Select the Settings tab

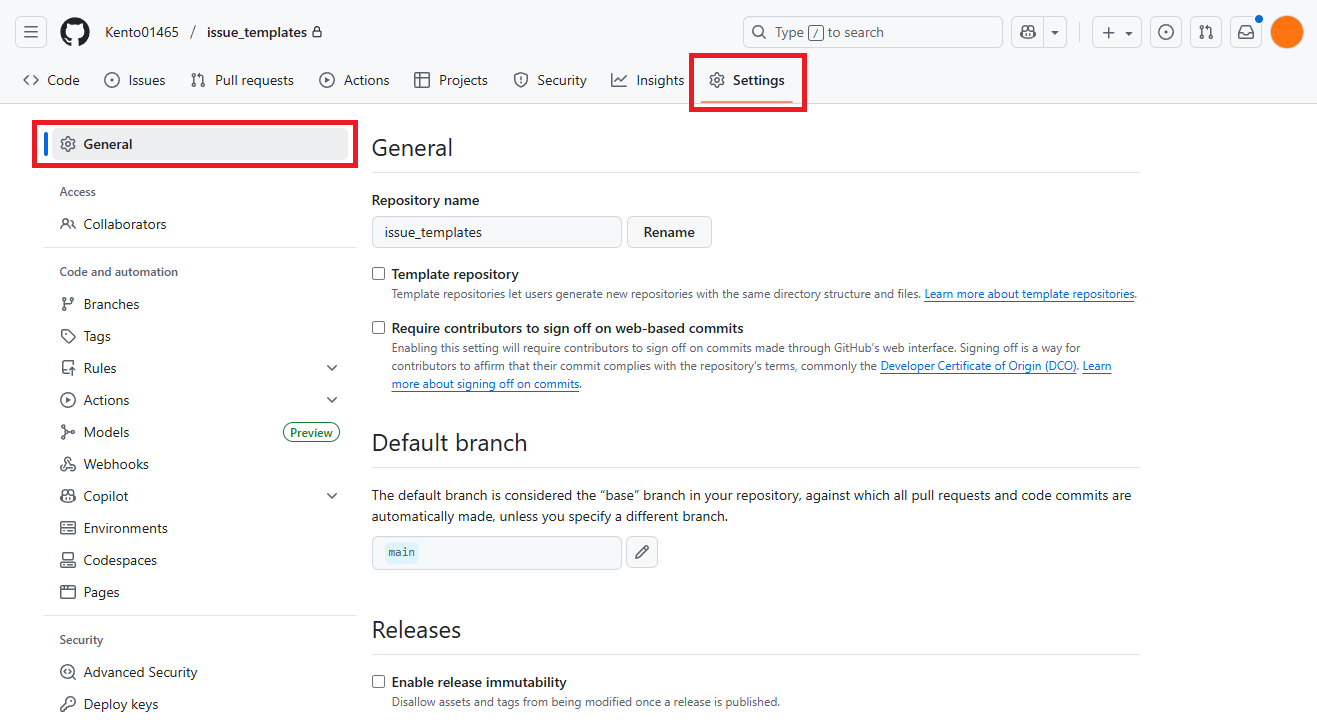(747, 80)
